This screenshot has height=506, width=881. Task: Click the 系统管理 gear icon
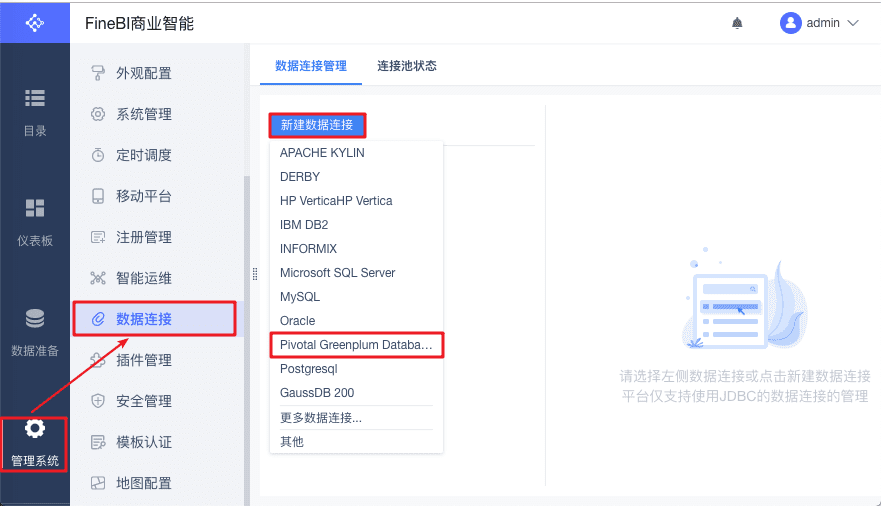(x=98, y=114)
